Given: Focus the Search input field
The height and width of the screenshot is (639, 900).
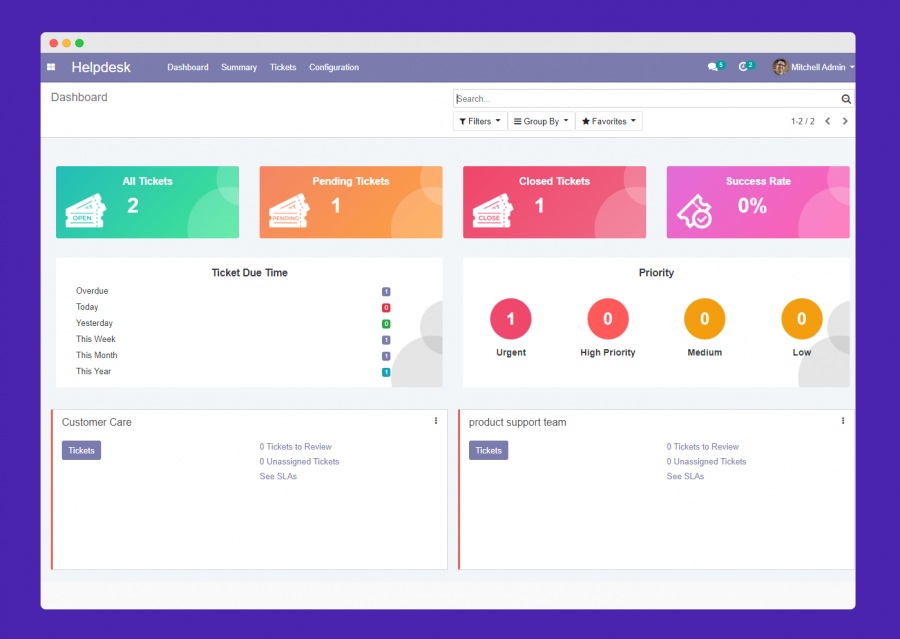Looking at the screenshot, I should click(x=647, y=99).
